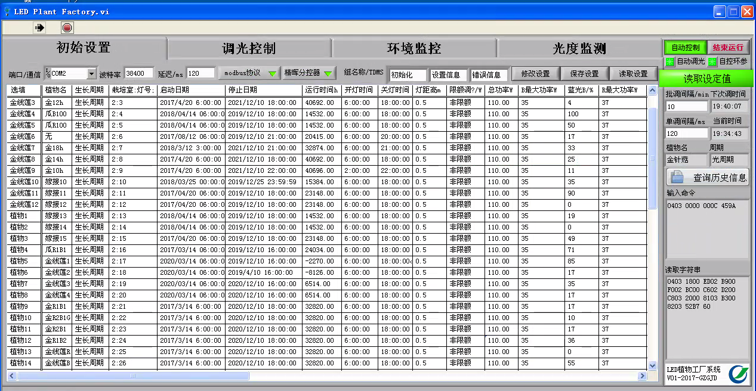Click the table's vertical scrollbar down arrow
Screen dimensions: 756x391
(x=652, y=365)
